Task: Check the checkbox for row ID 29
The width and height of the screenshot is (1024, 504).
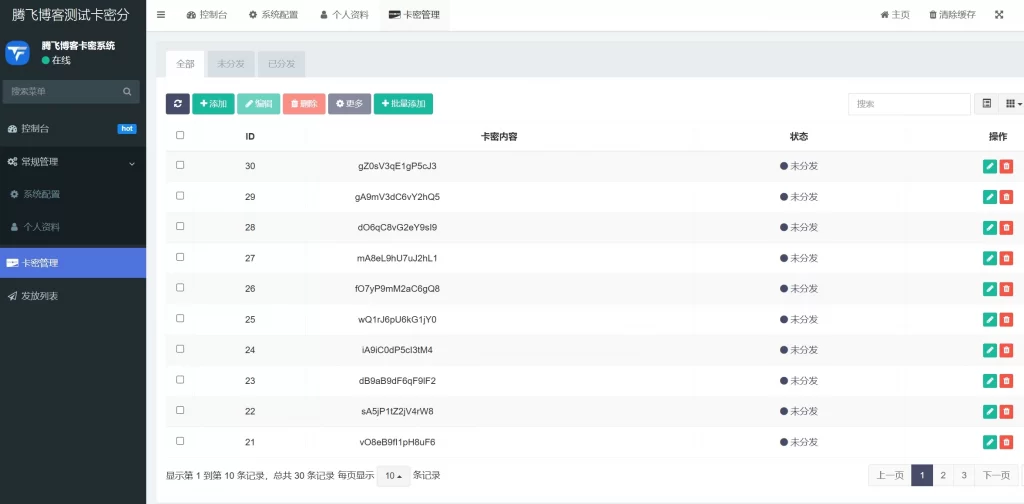Action: coord(180,196)
